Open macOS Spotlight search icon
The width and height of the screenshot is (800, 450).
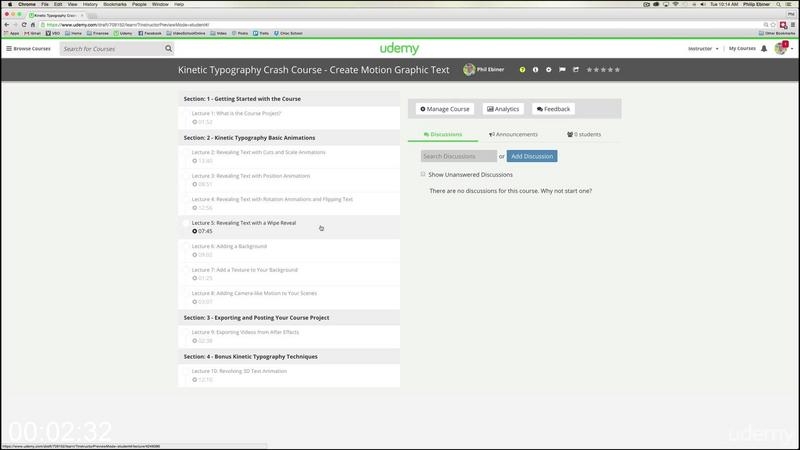(x=779, y=4)
